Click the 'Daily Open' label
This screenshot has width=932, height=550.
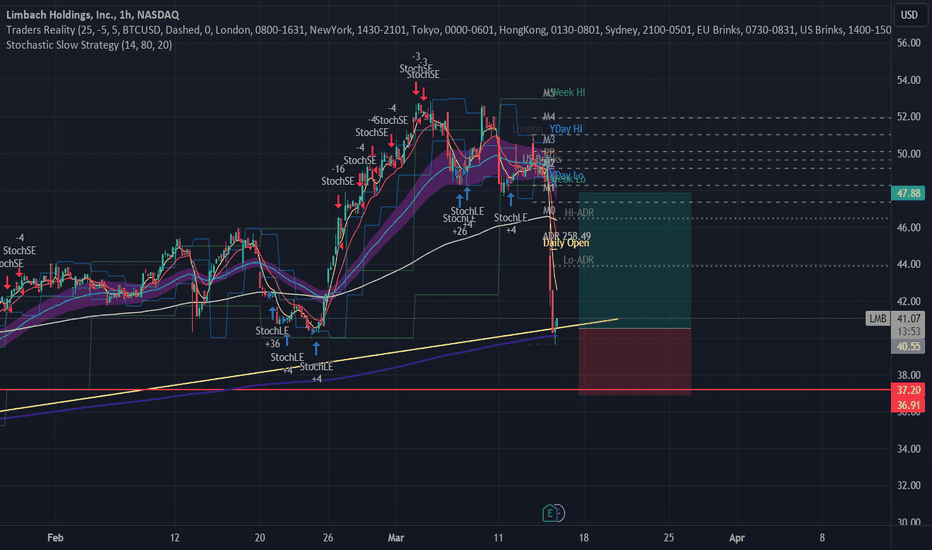[566, 243]
